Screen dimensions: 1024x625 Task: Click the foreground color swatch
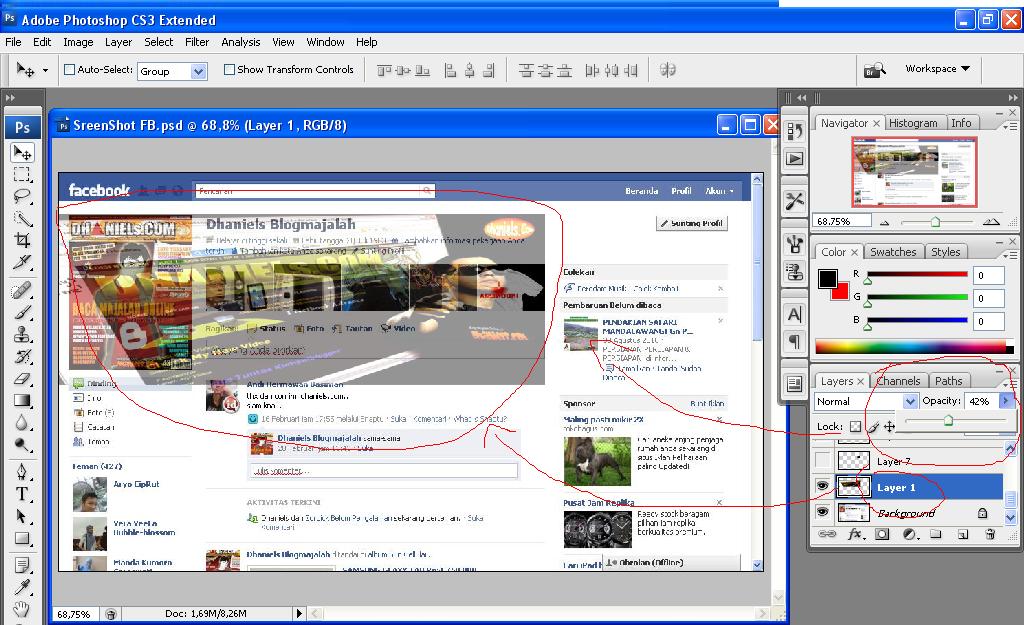point(827,279)
